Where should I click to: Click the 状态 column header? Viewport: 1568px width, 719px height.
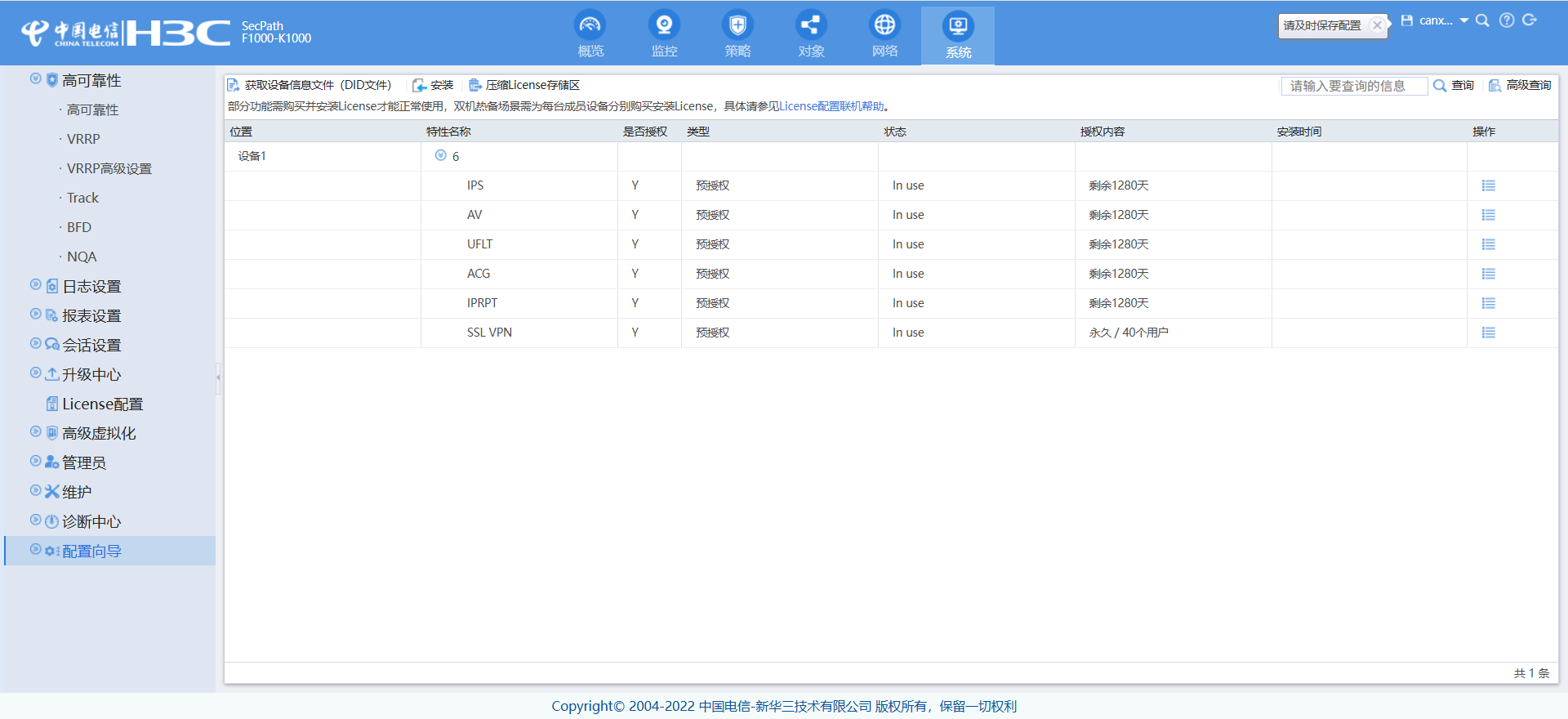pyautogui.click(x=895, y=132)
